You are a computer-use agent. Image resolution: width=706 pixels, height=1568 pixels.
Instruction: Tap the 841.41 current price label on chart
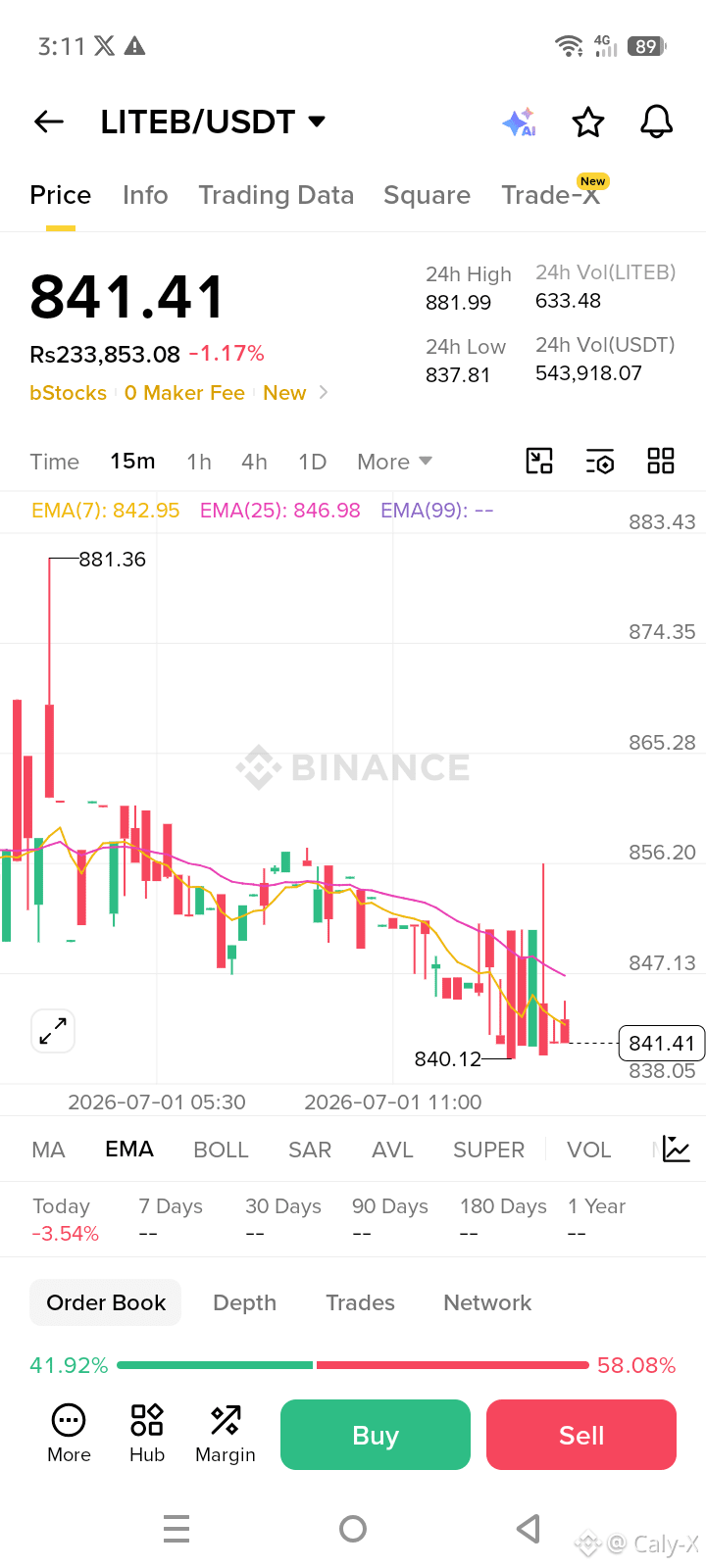(662, 1043)
